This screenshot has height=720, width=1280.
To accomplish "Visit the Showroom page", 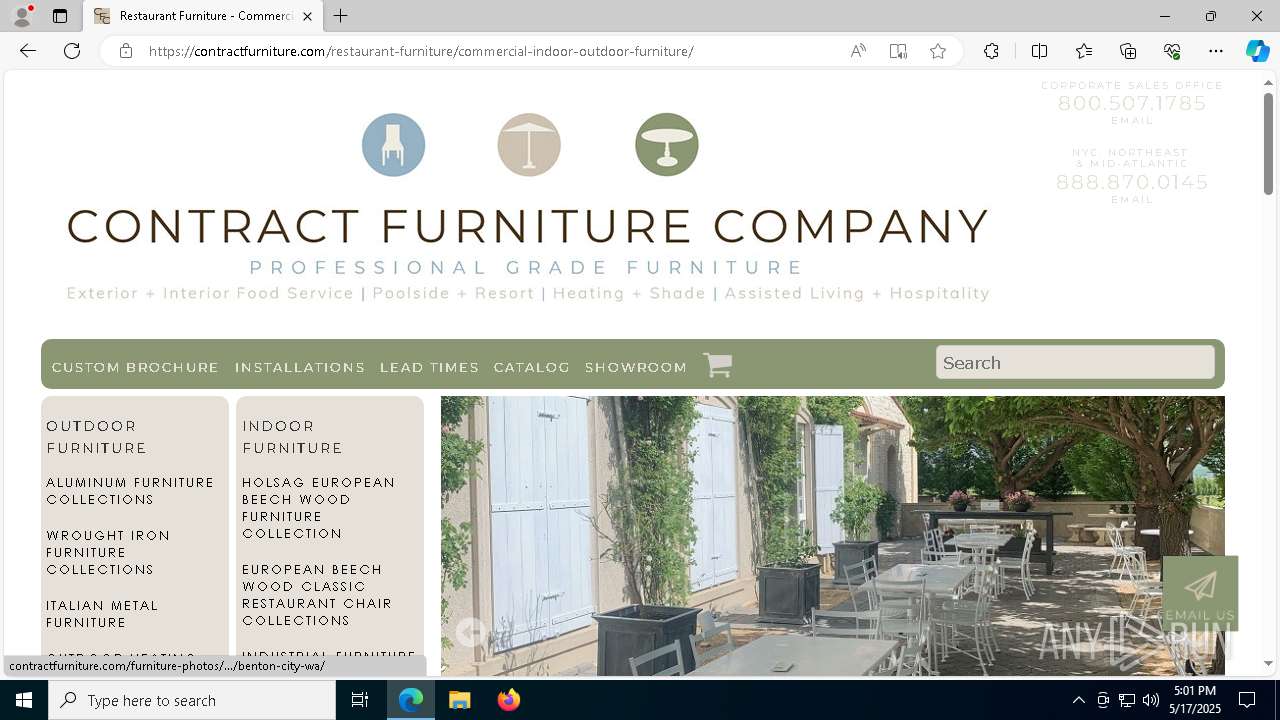I will (x=636, y=367).
